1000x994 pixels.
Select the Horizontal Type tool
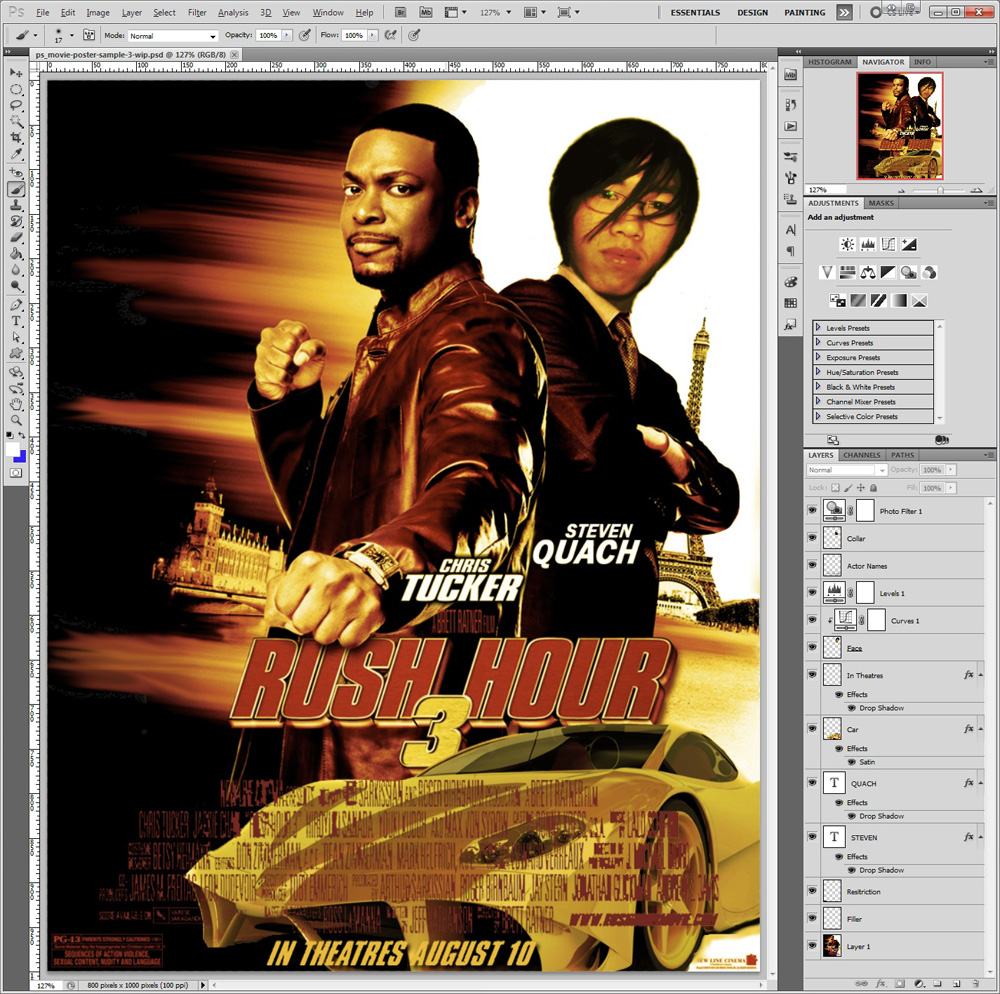point(16,321)
